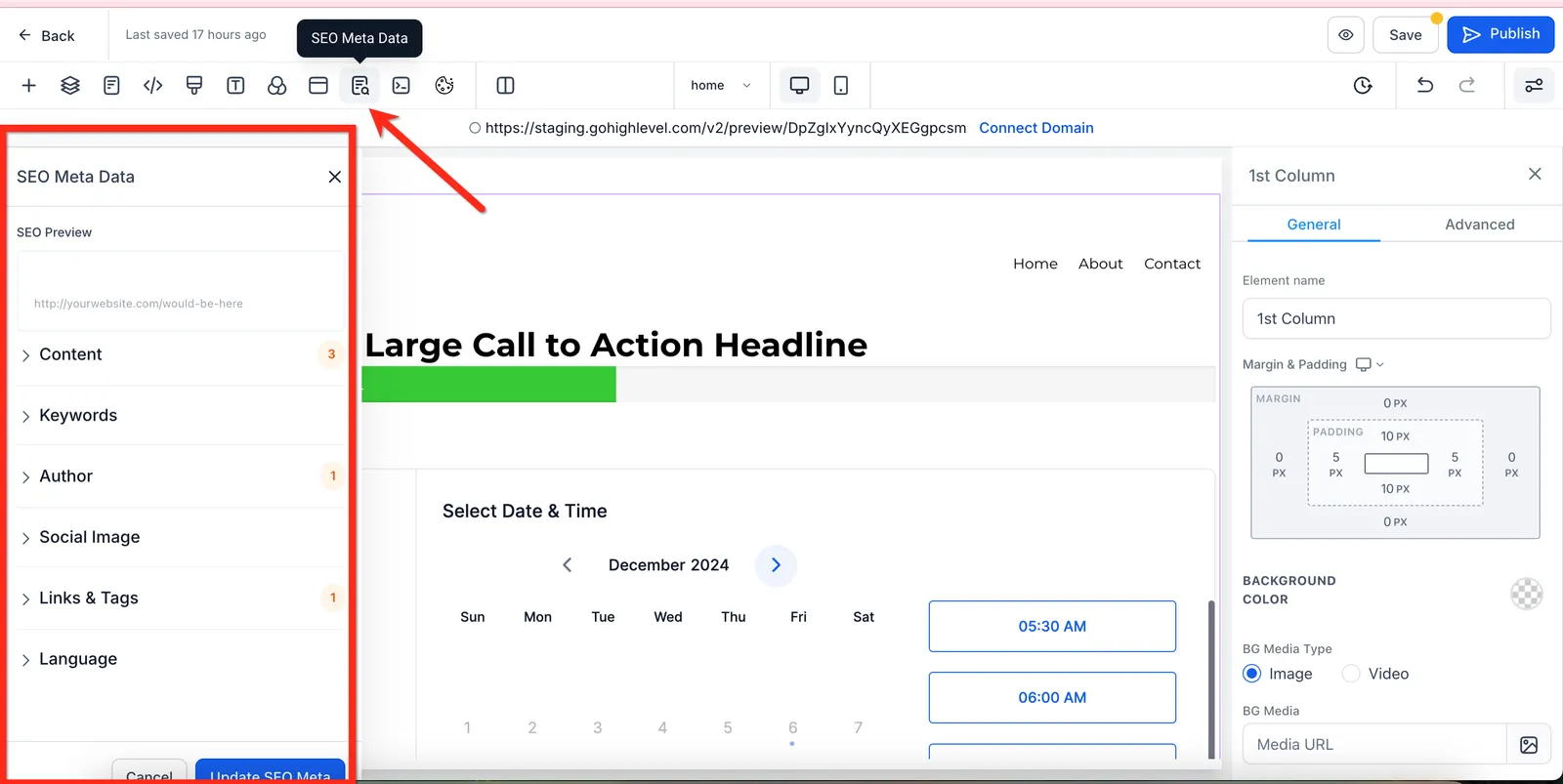
Task: Select the Image BG media type
Action: click(1252, 674)
